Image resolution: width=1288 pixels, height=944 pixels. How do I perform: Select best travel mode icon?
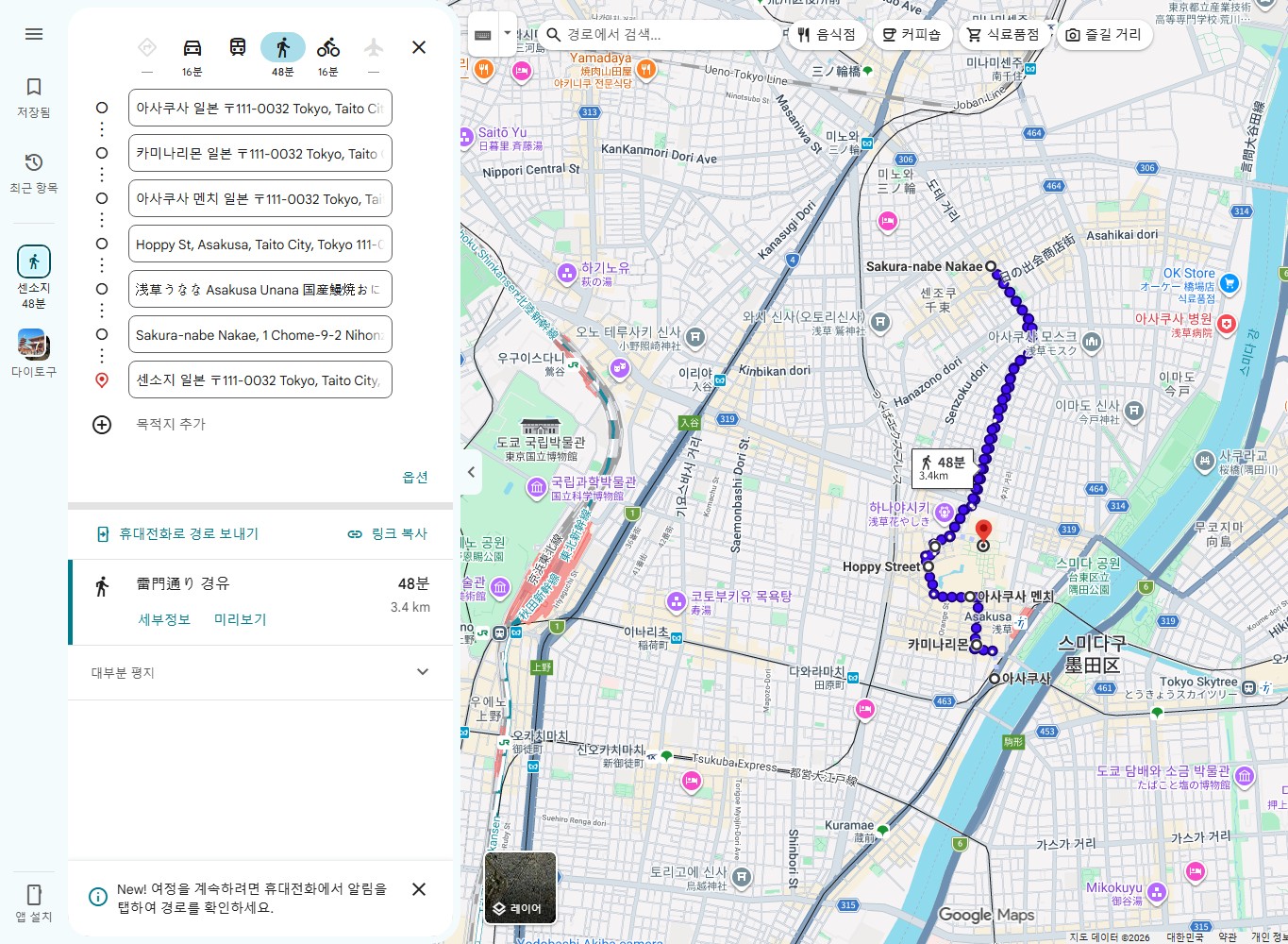pos(146,47)
